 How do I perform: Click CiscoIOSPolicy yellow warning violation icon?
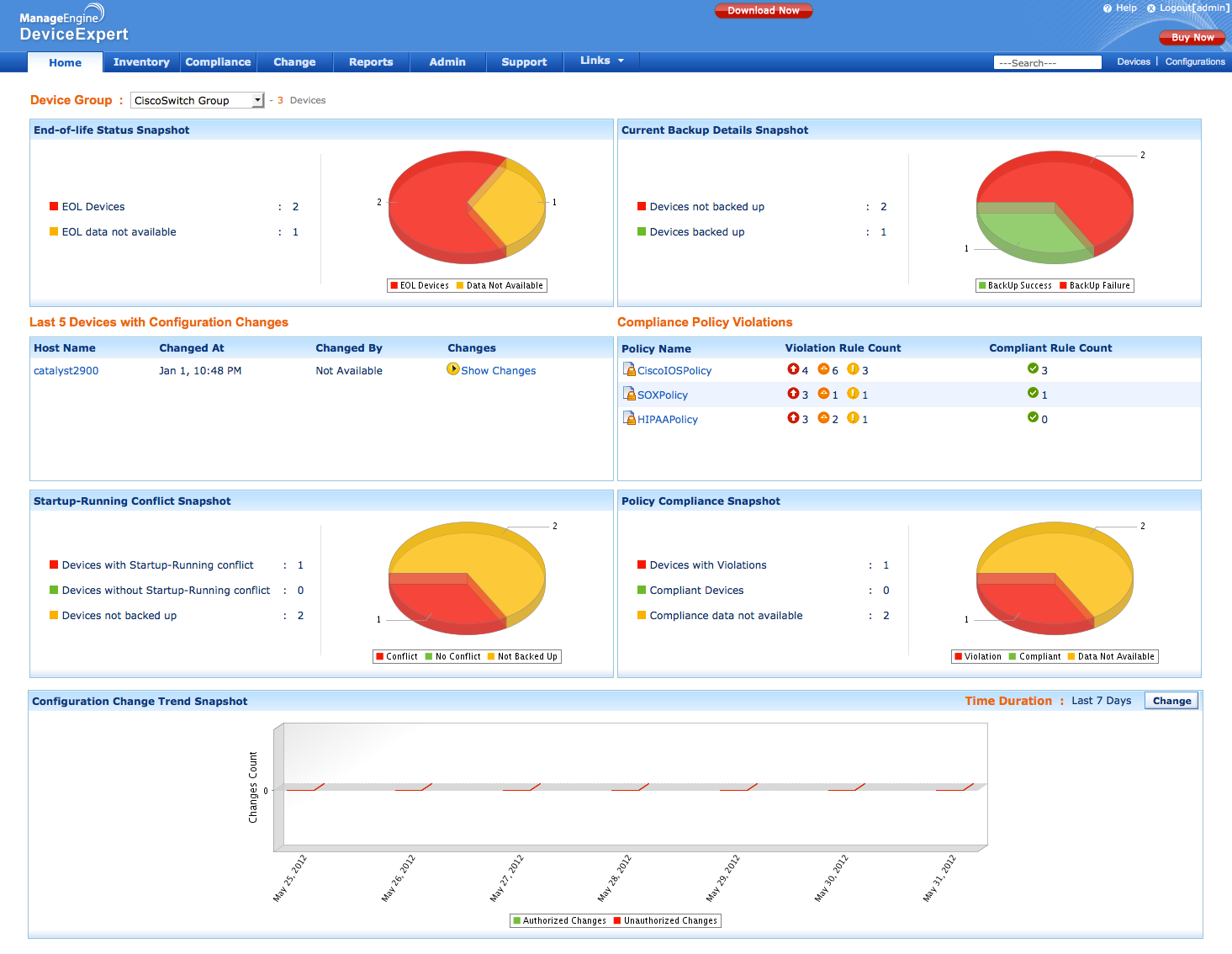point(853,368)
